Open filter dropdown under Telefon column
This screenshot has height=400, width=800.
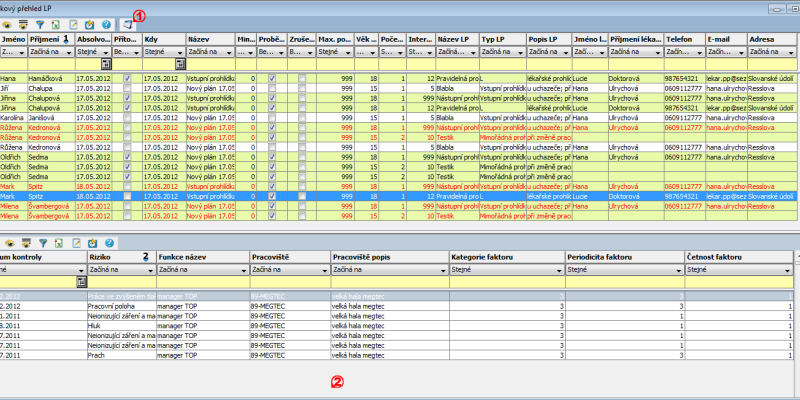700,51
